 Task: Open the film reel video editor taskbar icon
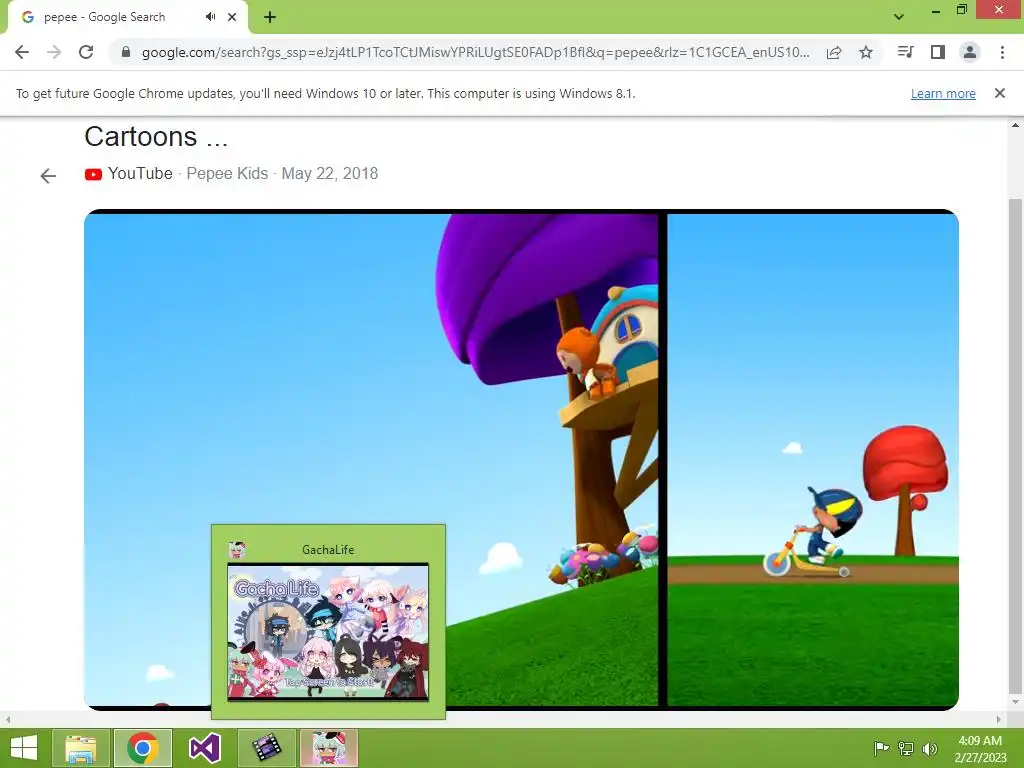(x=266, y=748)
